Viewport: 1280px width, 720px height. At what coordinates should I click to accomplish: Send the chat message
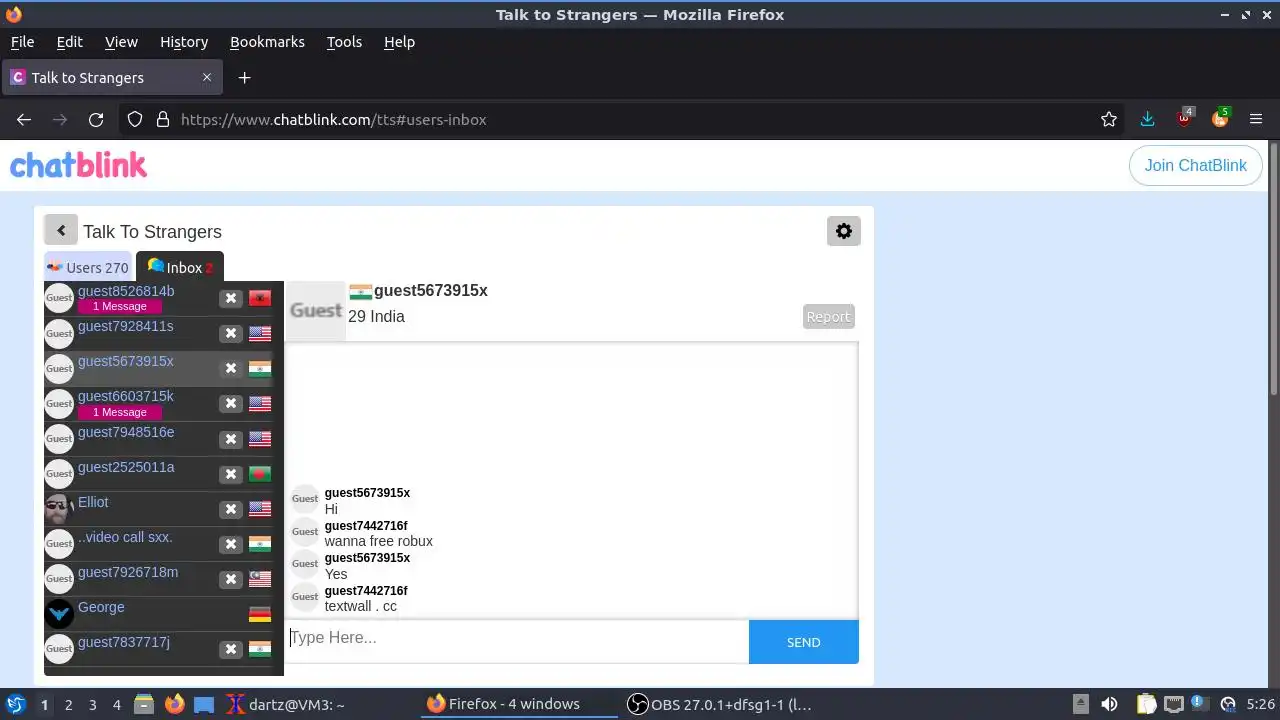(x=803, y=642)
